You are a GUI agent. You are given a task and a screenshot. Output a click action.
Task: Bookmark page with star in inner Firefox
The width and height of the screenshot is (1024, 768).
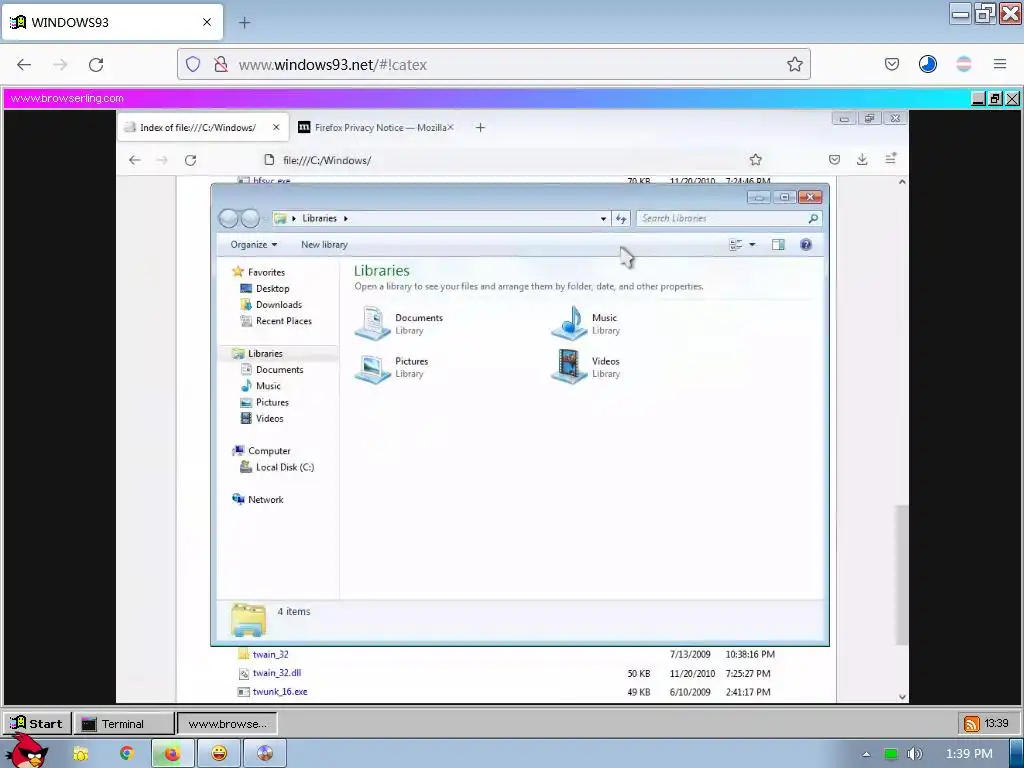756,160
